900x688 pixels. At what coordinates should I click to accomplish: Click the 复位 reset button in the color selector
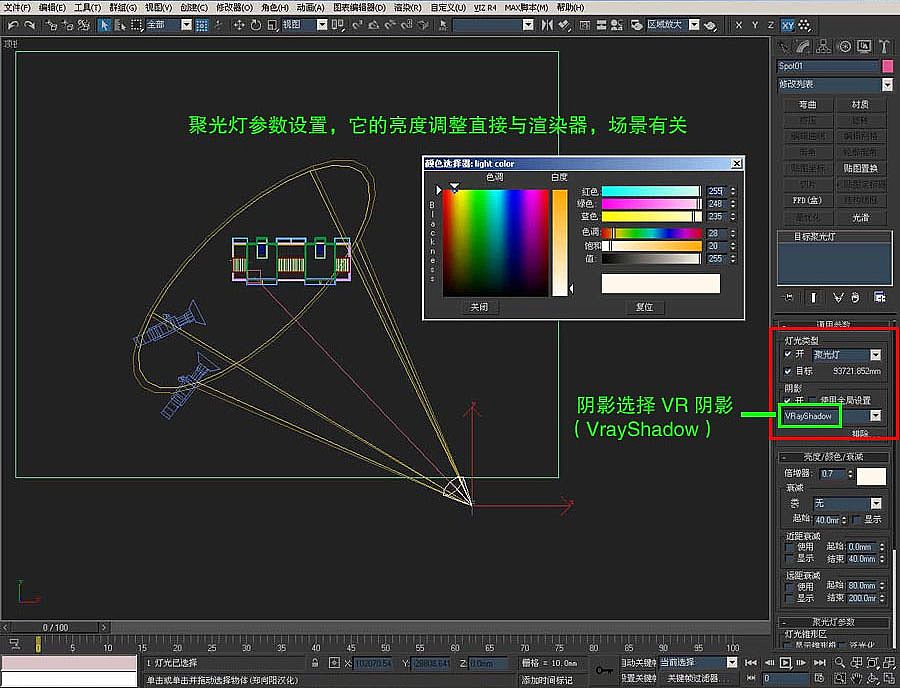(x=645, y=307)
